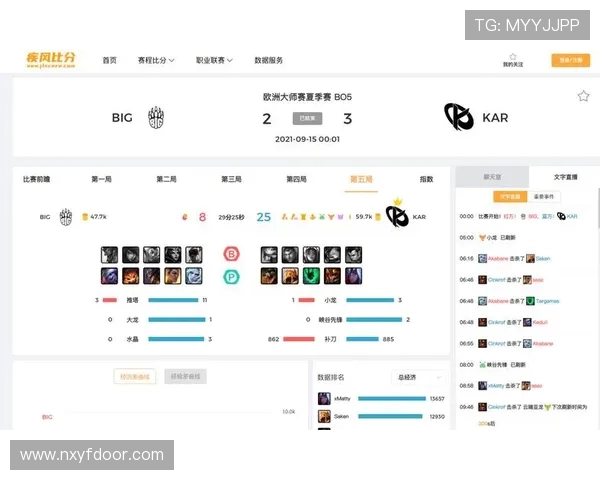Click KAR's last picked purple champion

click(x=353, y=276)
